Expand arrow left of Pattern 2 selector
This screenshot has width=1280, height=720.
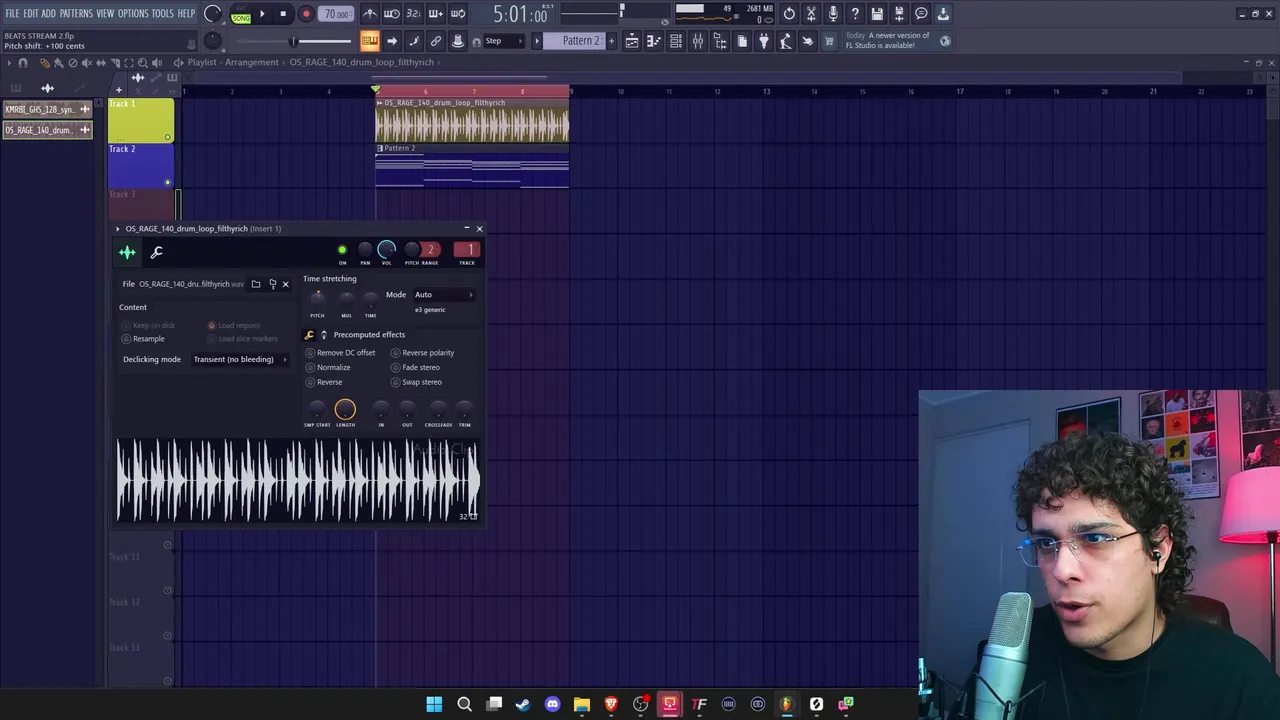coord(537,41)
